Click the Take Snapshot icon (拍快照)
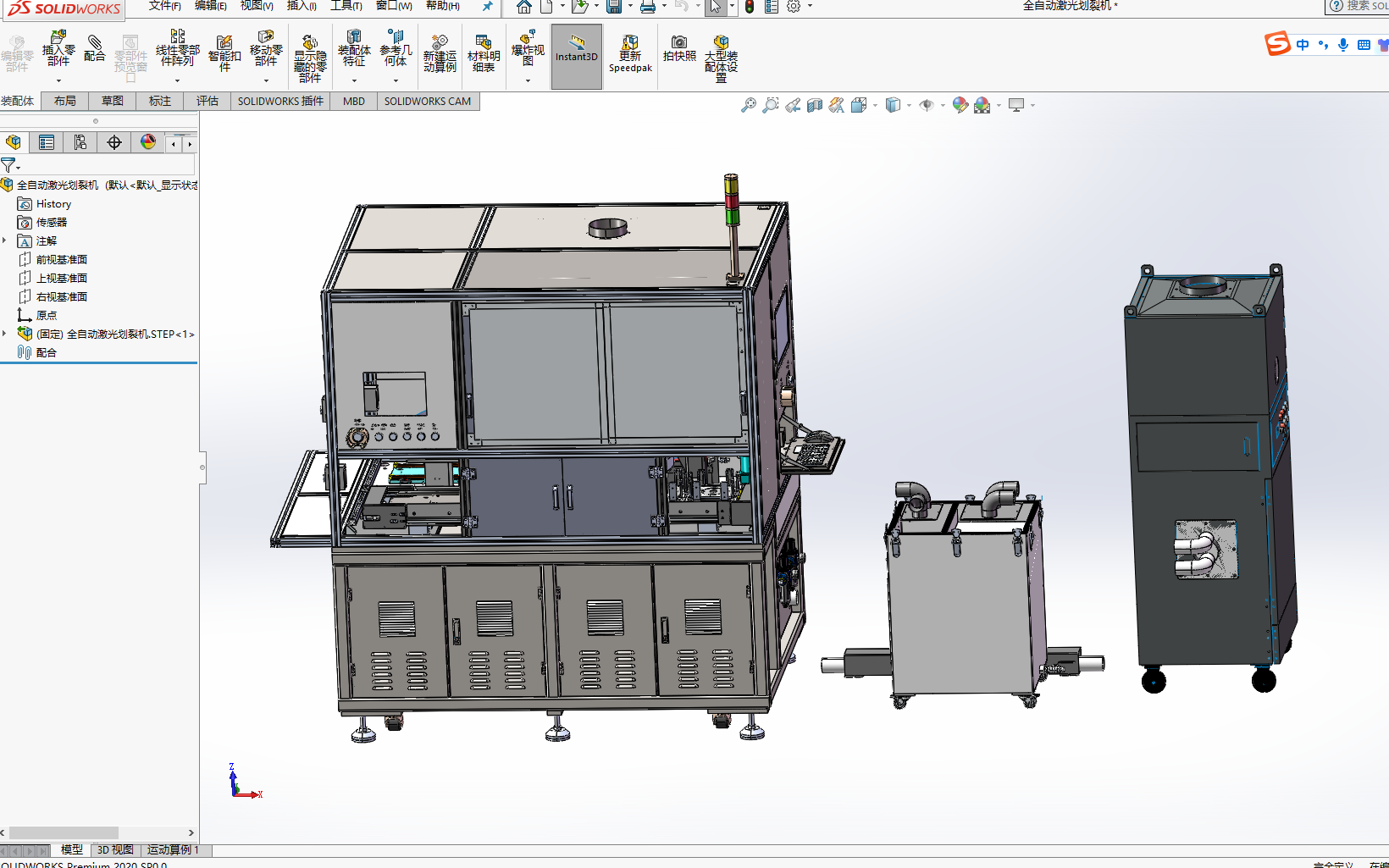 coord(679,49)
